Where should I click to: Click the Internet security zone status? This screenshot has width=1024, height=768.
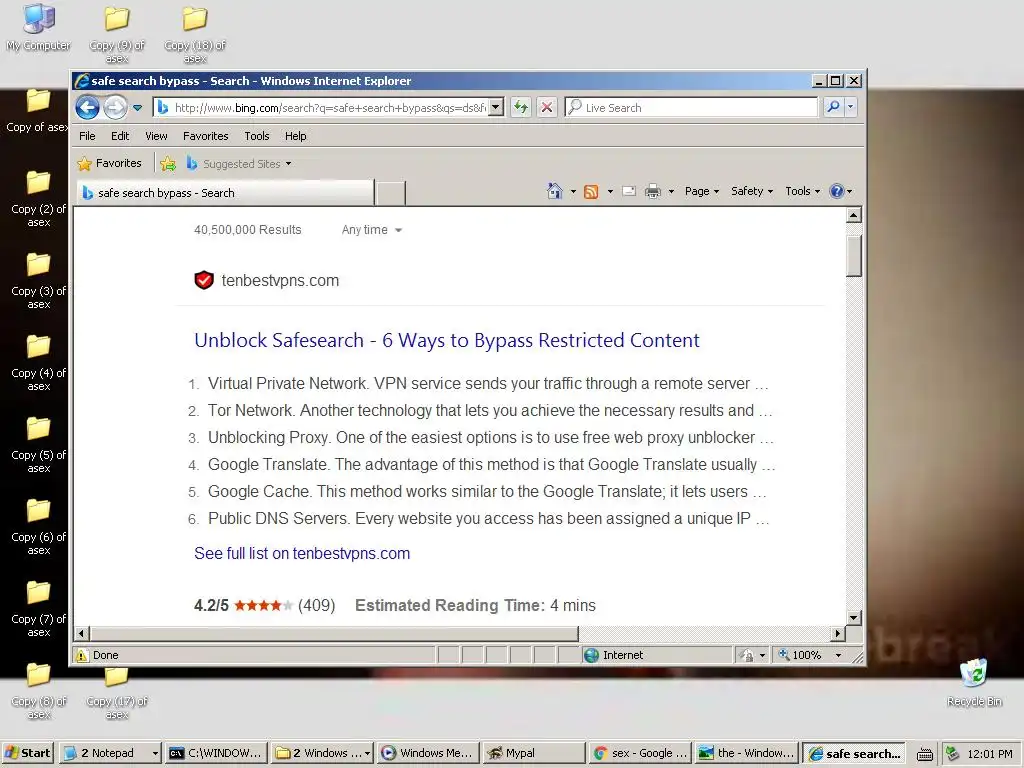(614, 655)
